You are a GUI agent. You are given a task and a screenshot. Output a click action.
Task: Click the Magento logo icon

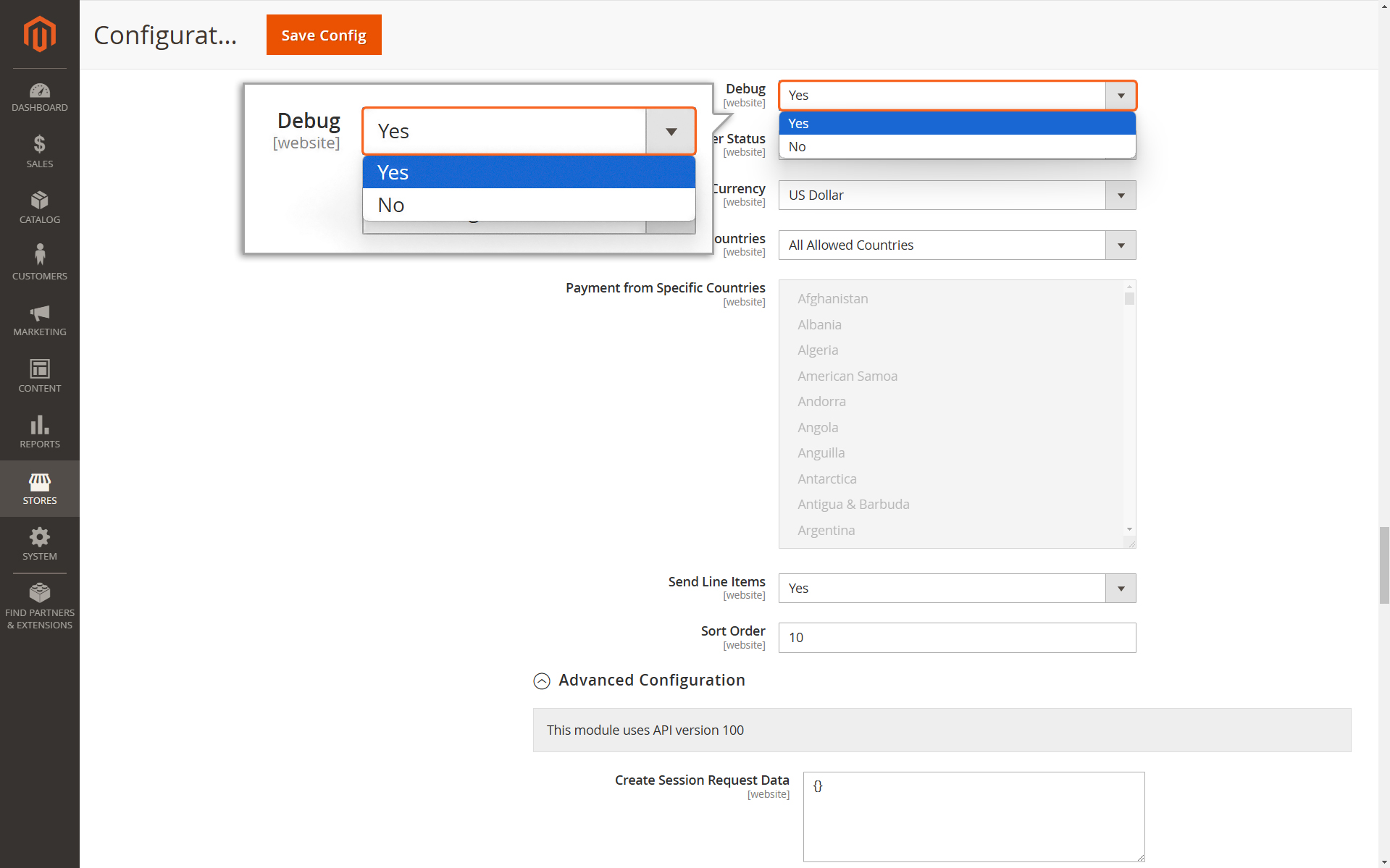click(x=39, y=34)
